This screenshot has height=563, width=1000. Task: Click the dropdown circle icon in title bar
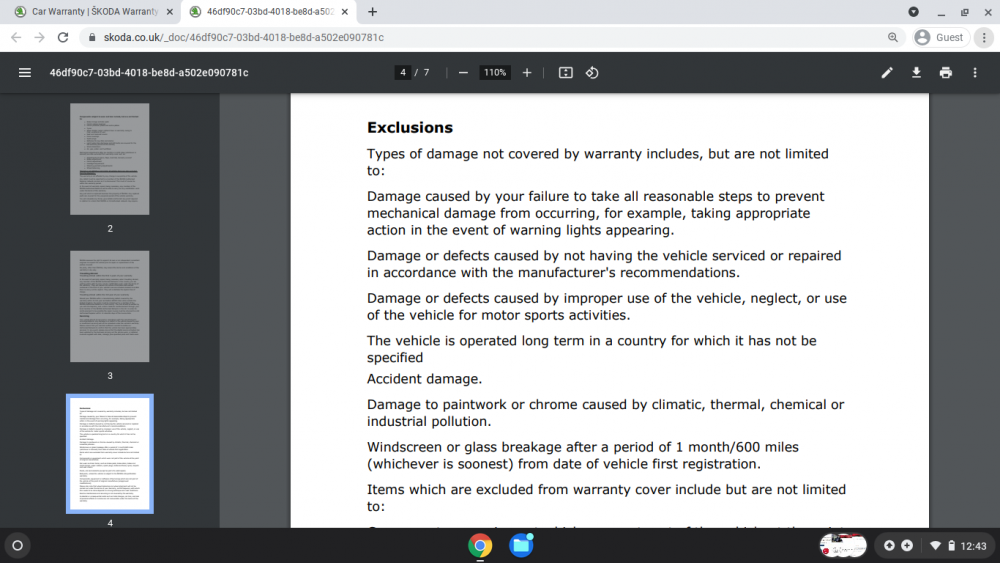[x=913, y=11]
